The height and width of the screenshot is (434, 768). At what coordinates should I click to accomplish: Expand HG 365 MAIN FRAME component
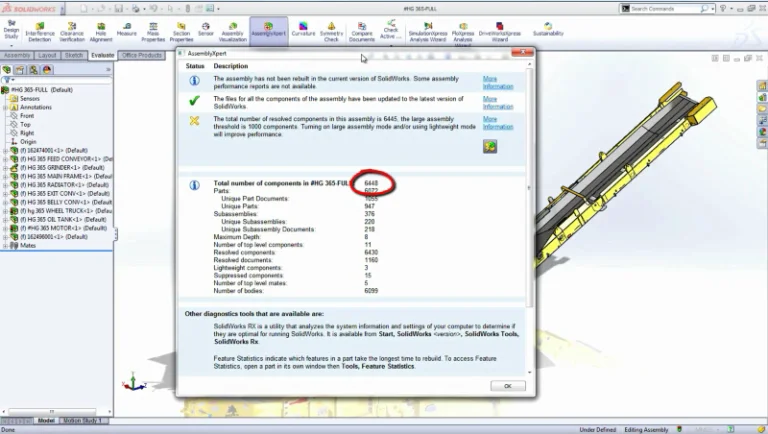click(5, 177)
